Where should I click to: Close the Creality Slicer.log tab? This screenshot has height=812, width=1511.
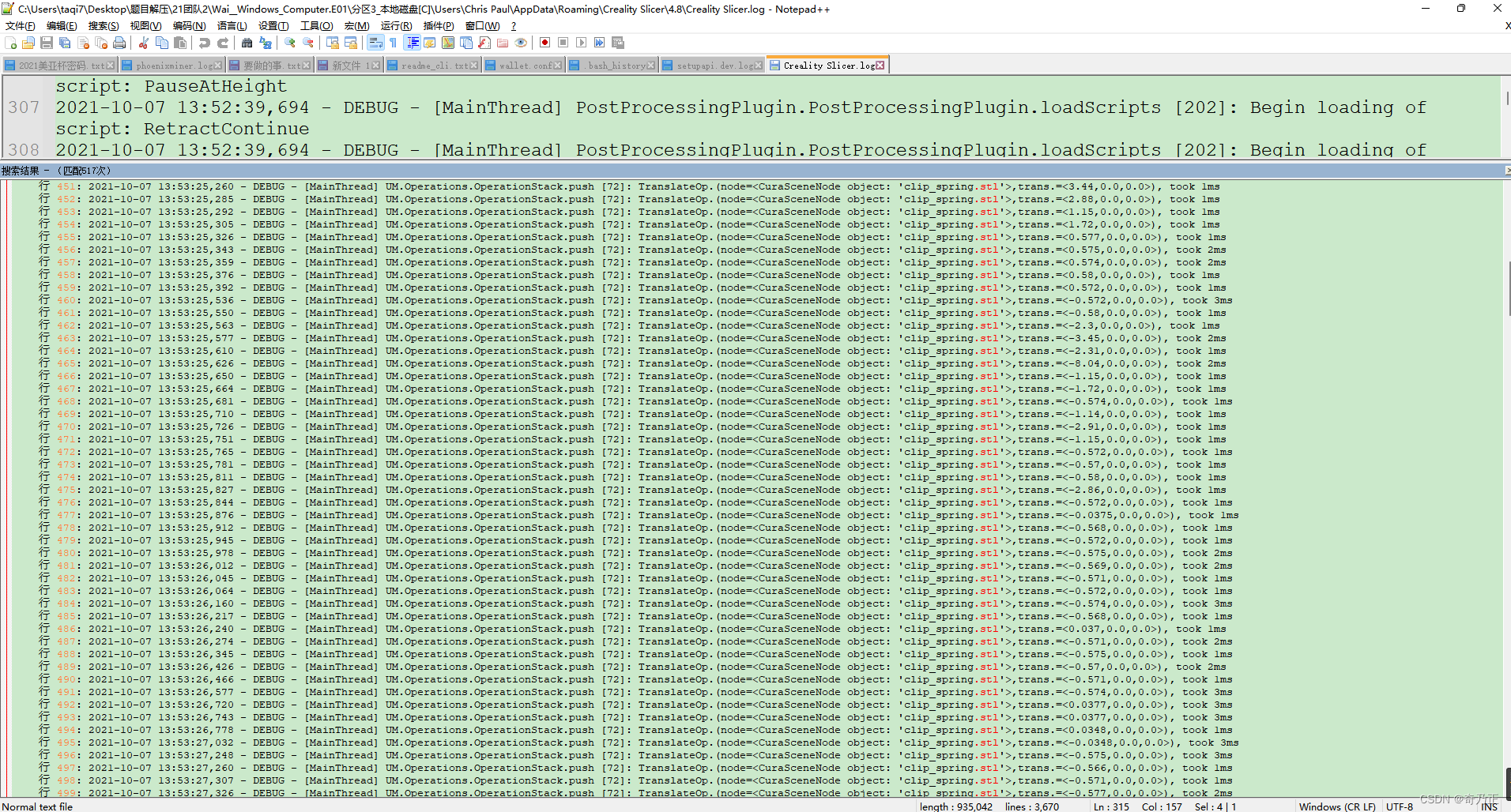point(880,66)
